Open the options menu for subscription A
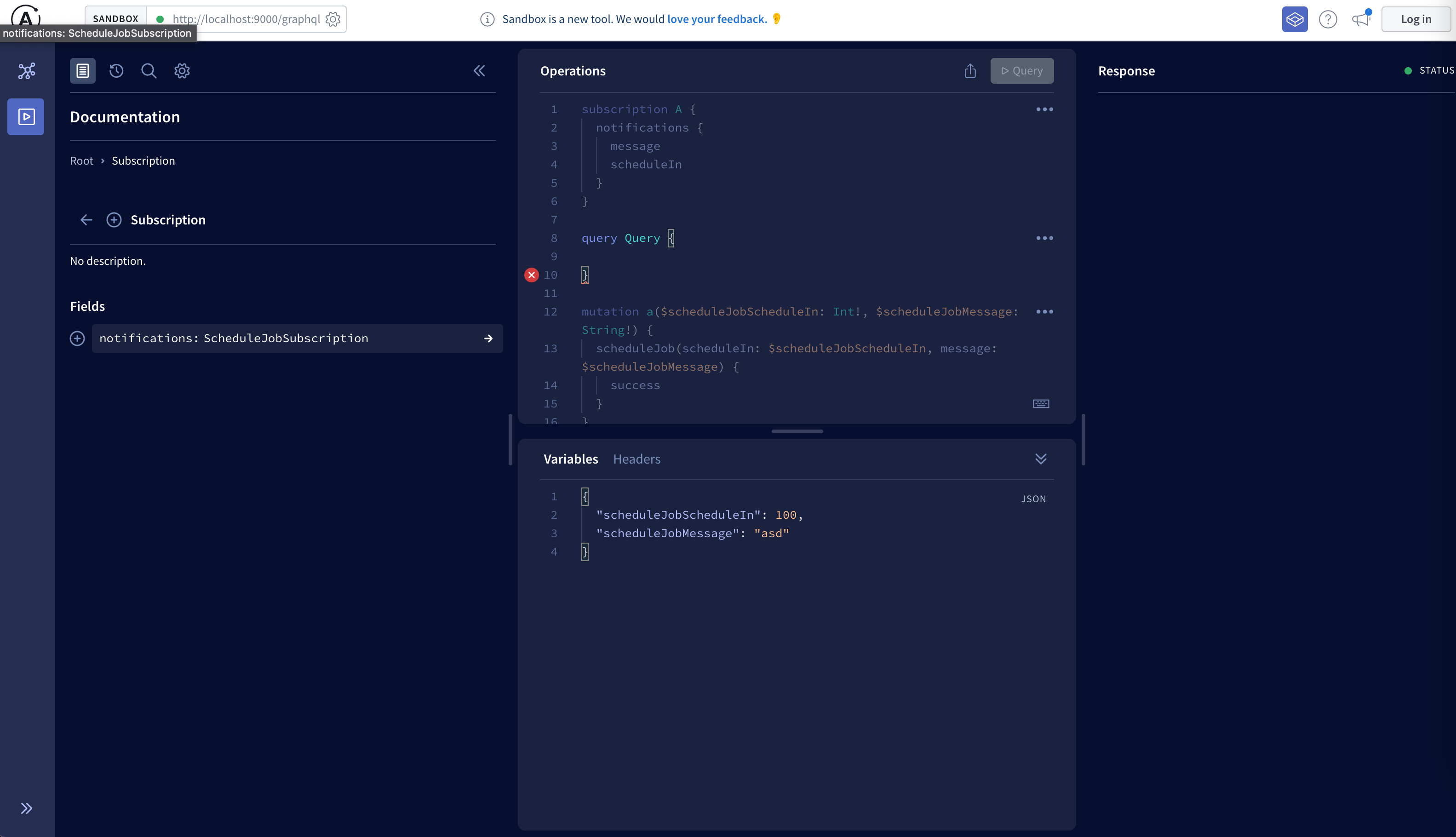Viewport: 1456px width, 837px height. (x=1044, y=109)
